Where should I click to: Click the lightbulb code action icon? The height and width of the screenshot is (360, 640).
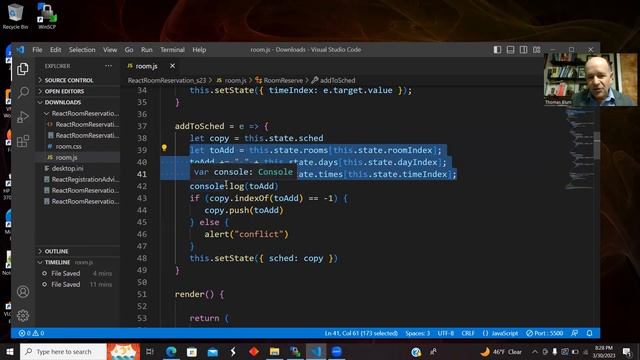pyautogui.click(x=164, y=148)
